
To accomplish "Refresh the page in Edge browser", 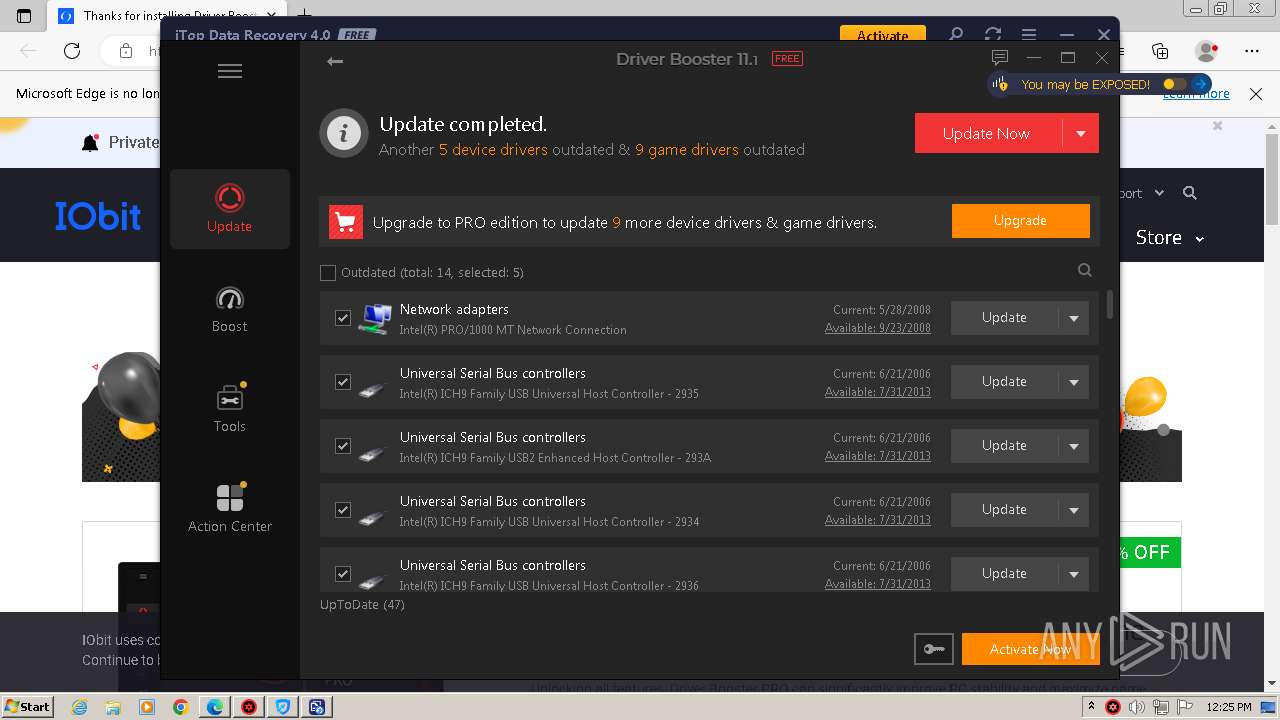I will coord(72,51).
